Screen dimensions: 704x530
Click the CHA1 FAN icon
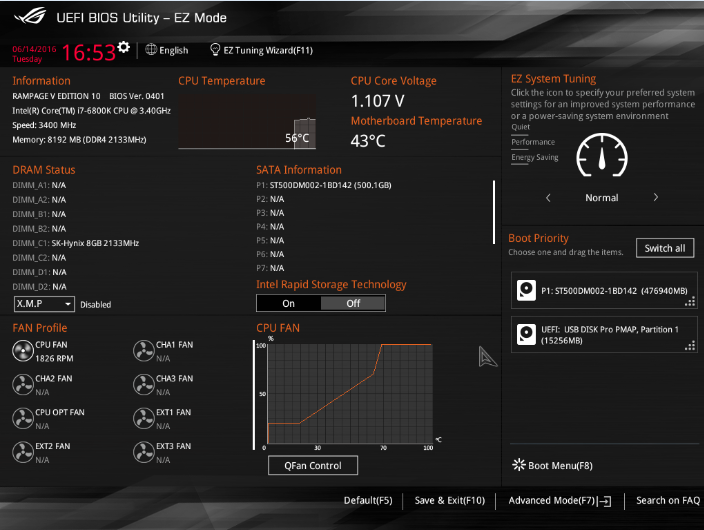click(143, 350)
